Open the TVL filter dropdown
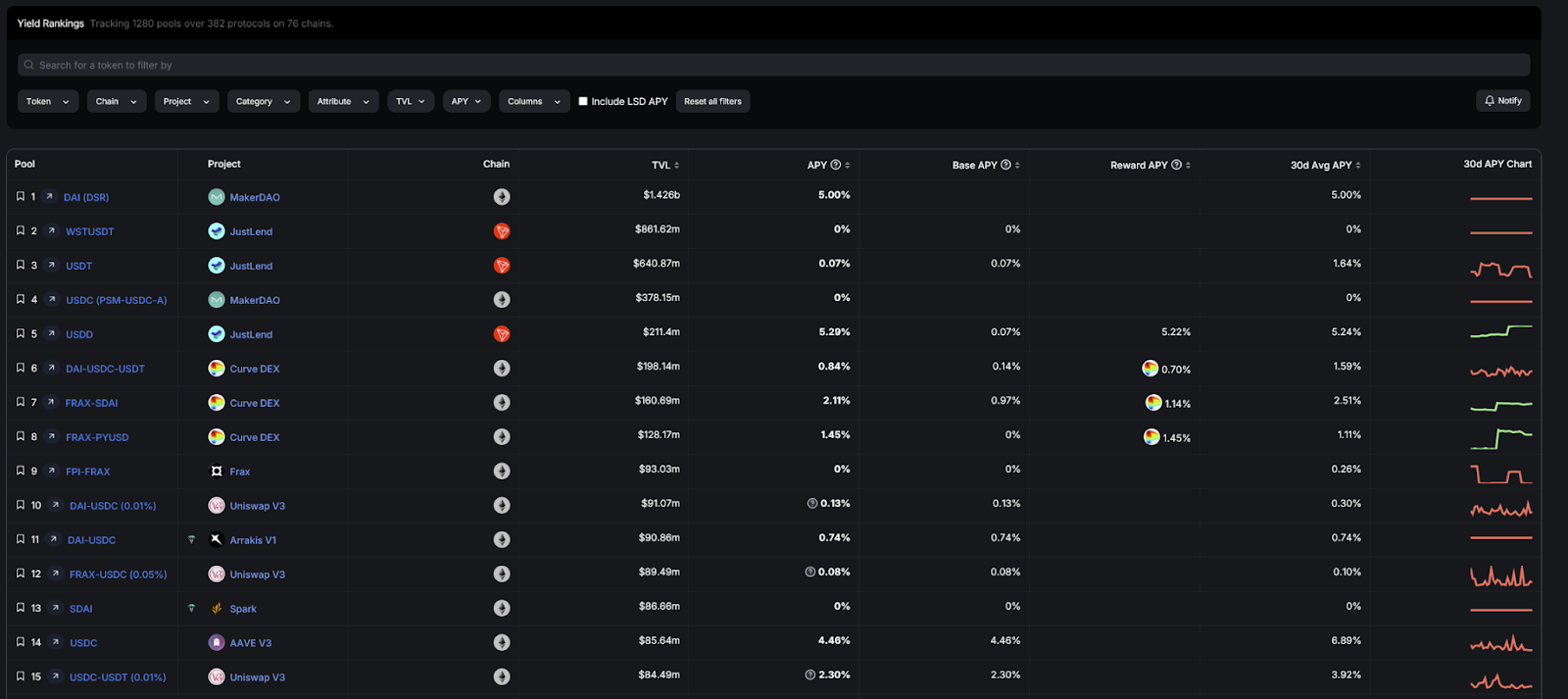The width and height of the screenshot is (1568, 699). pyautogui.click(x=411, y=101)
